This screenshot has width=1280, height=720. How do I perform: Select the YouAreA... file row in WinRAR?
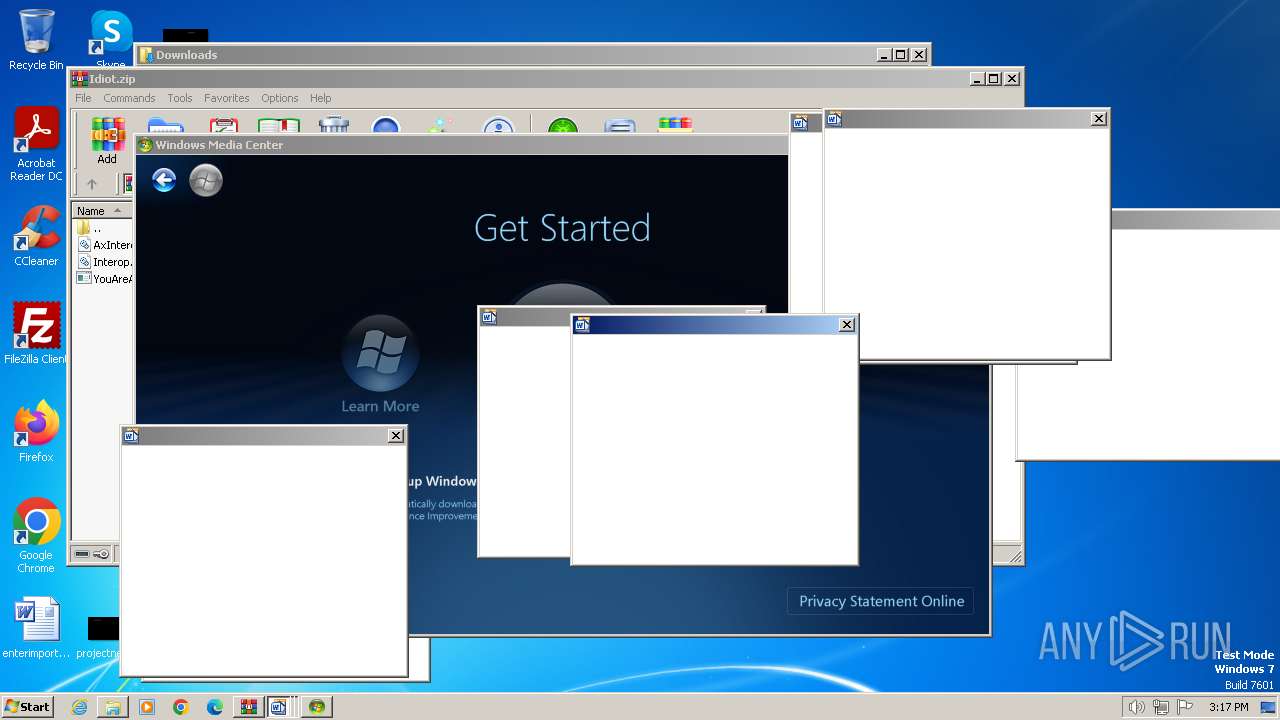click(x=103, y=279)
